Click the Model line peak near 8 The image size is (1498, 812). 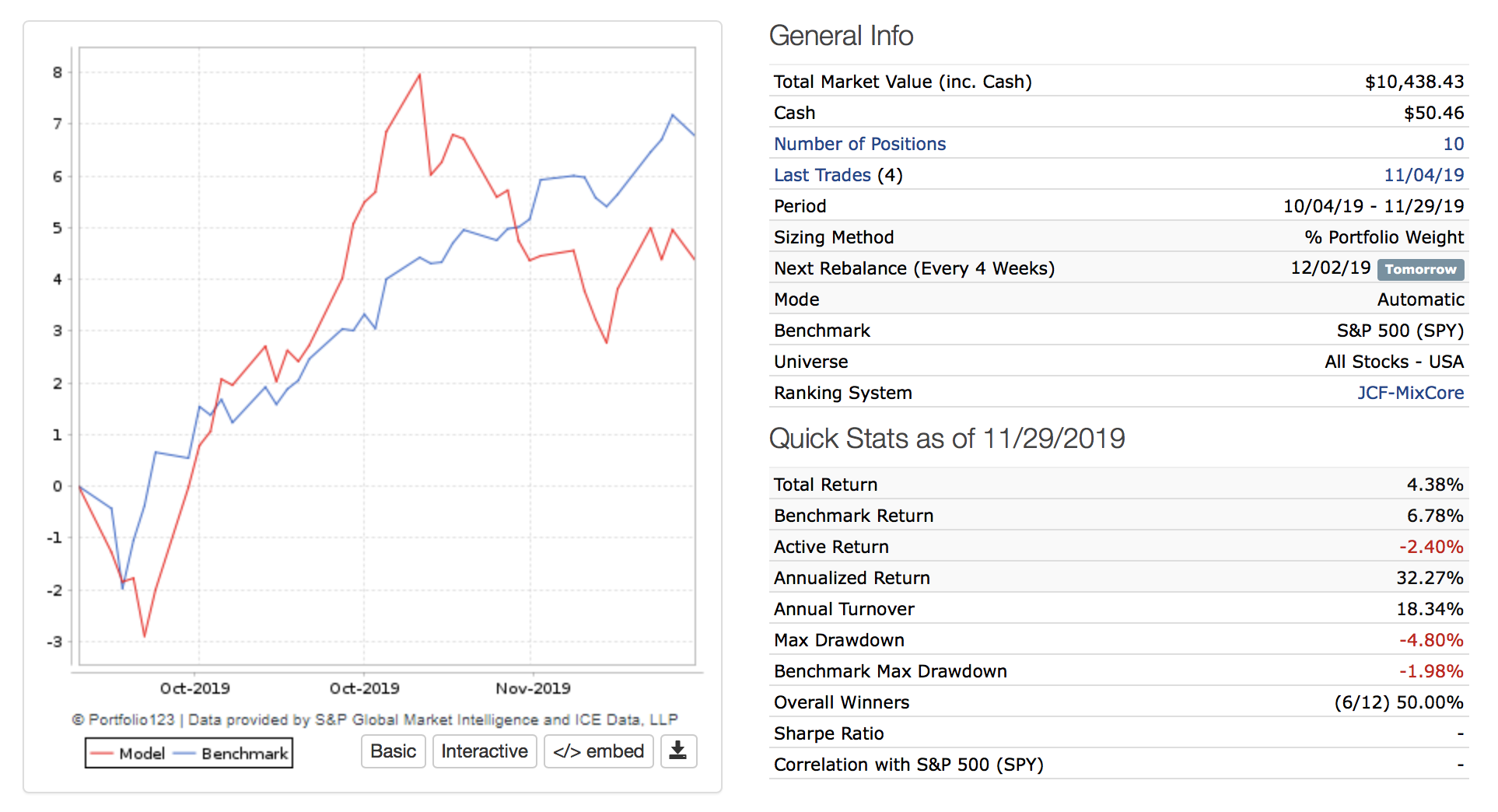point(420,75)
